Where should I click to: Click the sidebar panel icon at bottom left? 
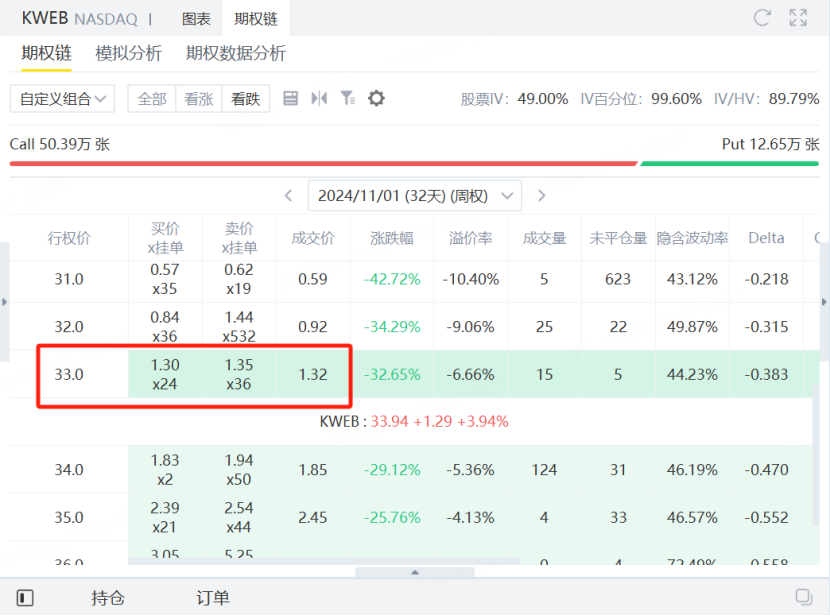[x=25, y=598]
